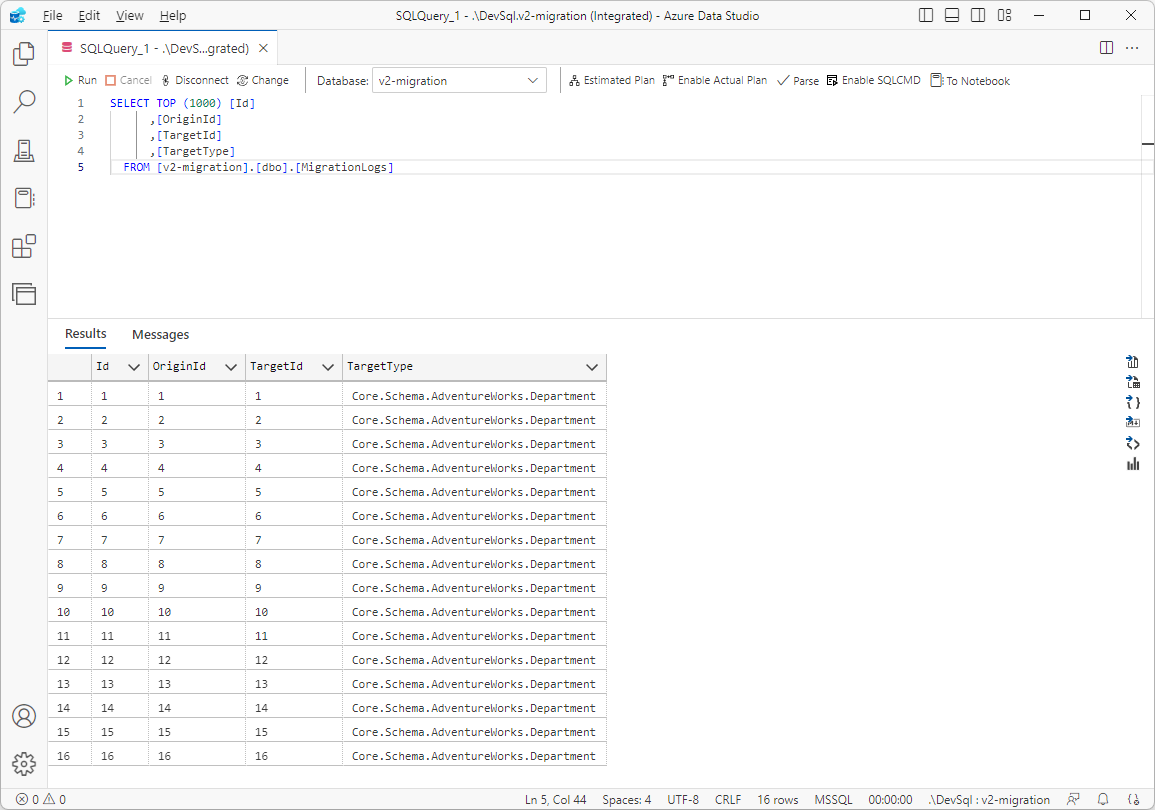Toggle the primary side bar layout icon
The width and height of the screenshot is (1155, 810).
(x=926, y=15)
